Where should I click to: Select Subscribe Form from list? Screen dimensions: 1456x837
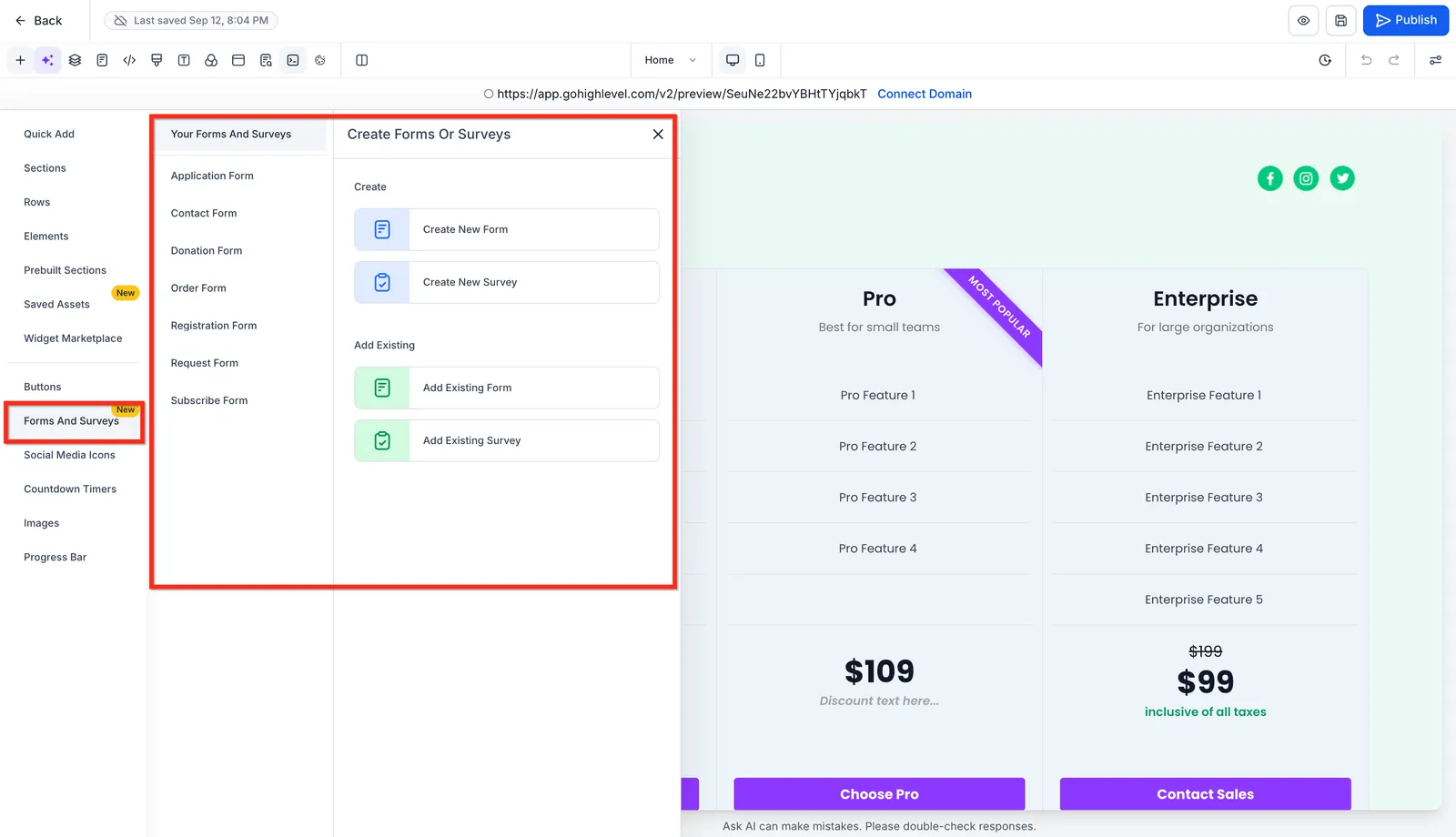(x=209, y=399)
